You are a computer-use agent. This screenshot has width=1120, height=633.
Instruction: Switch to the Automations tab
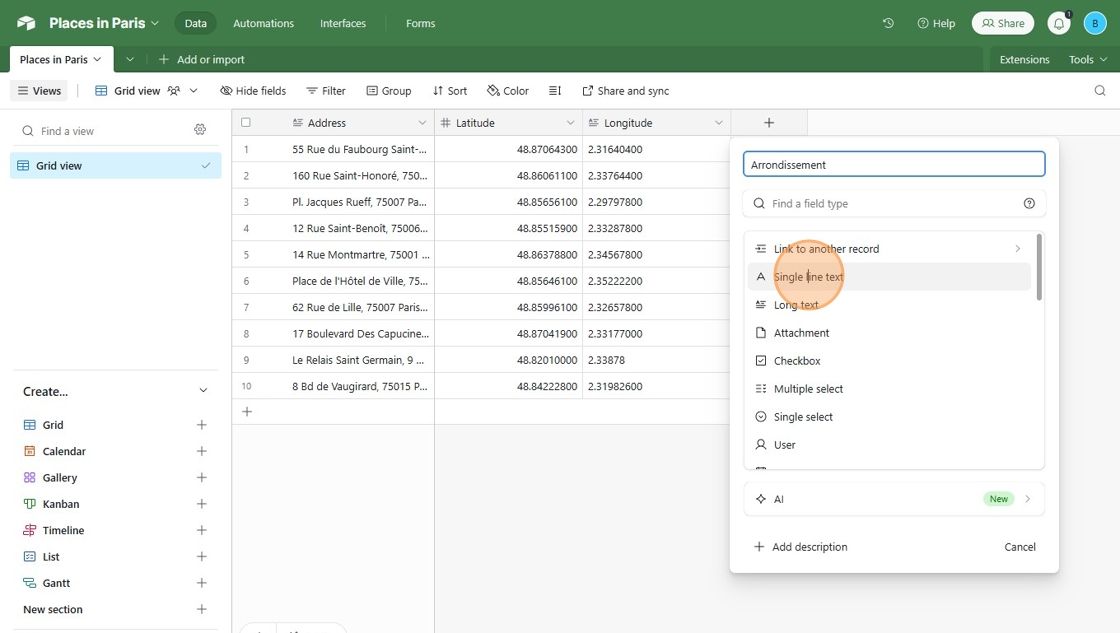[x=263, y=23]
